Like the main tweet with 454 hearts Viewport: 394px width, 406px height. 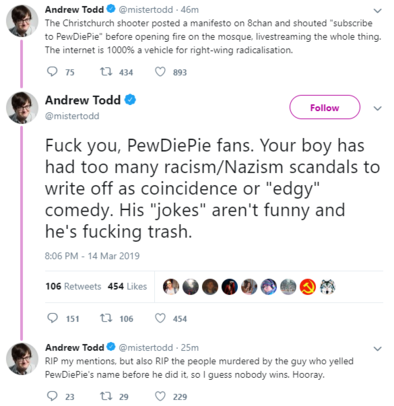tap(160, 318)
